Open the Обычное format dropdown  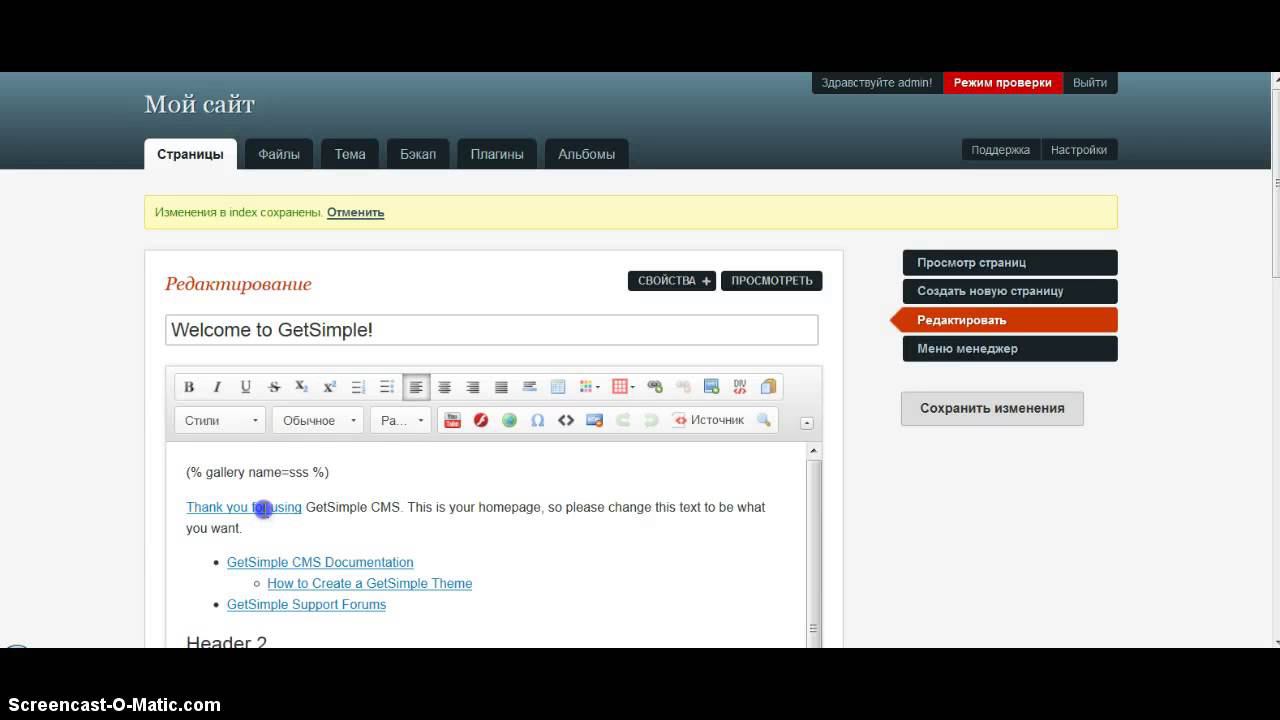click(x=318, y=421)
